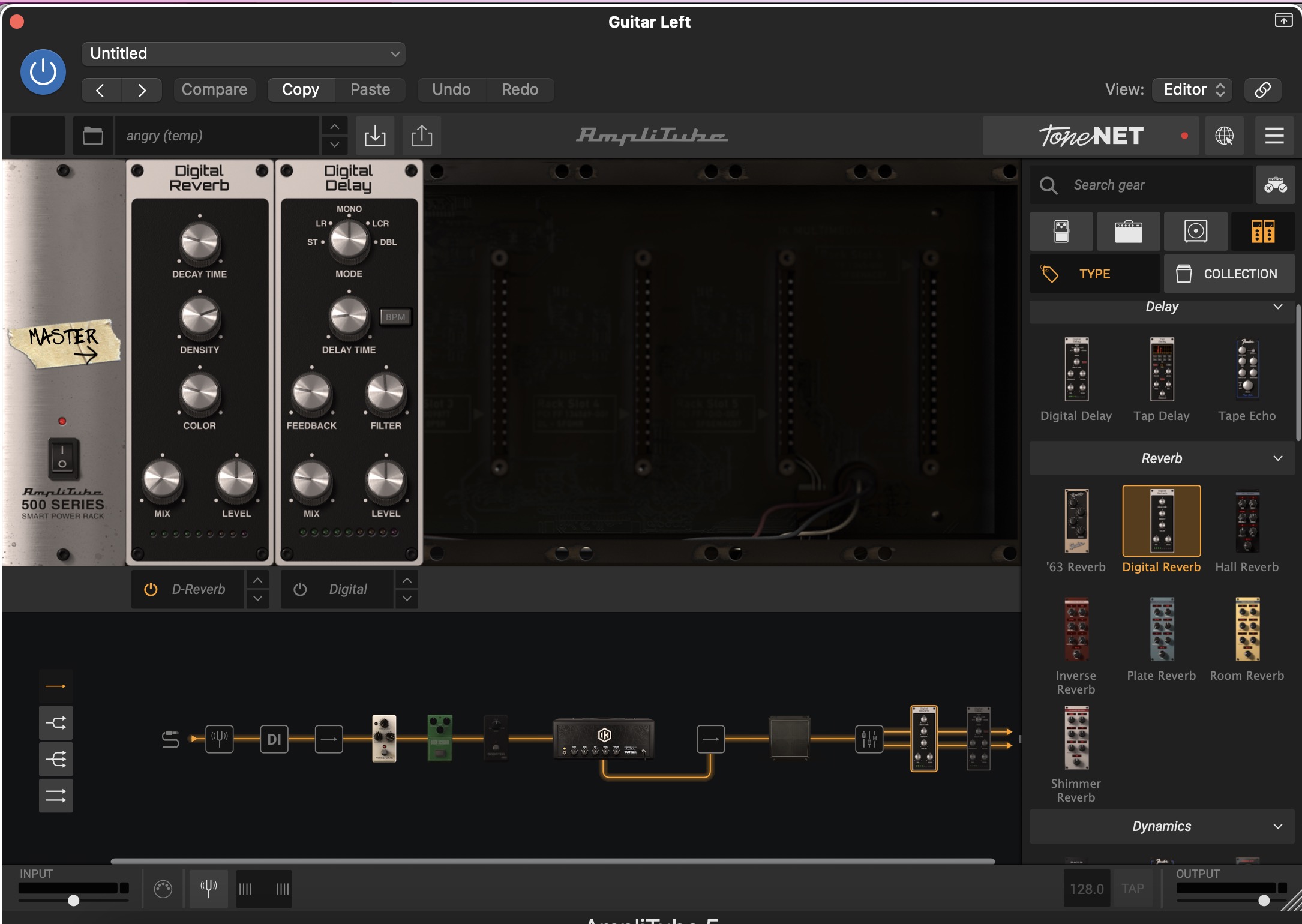Click D-Reverb slot up arrow
1302x924 pixels.
click(257, 580)
